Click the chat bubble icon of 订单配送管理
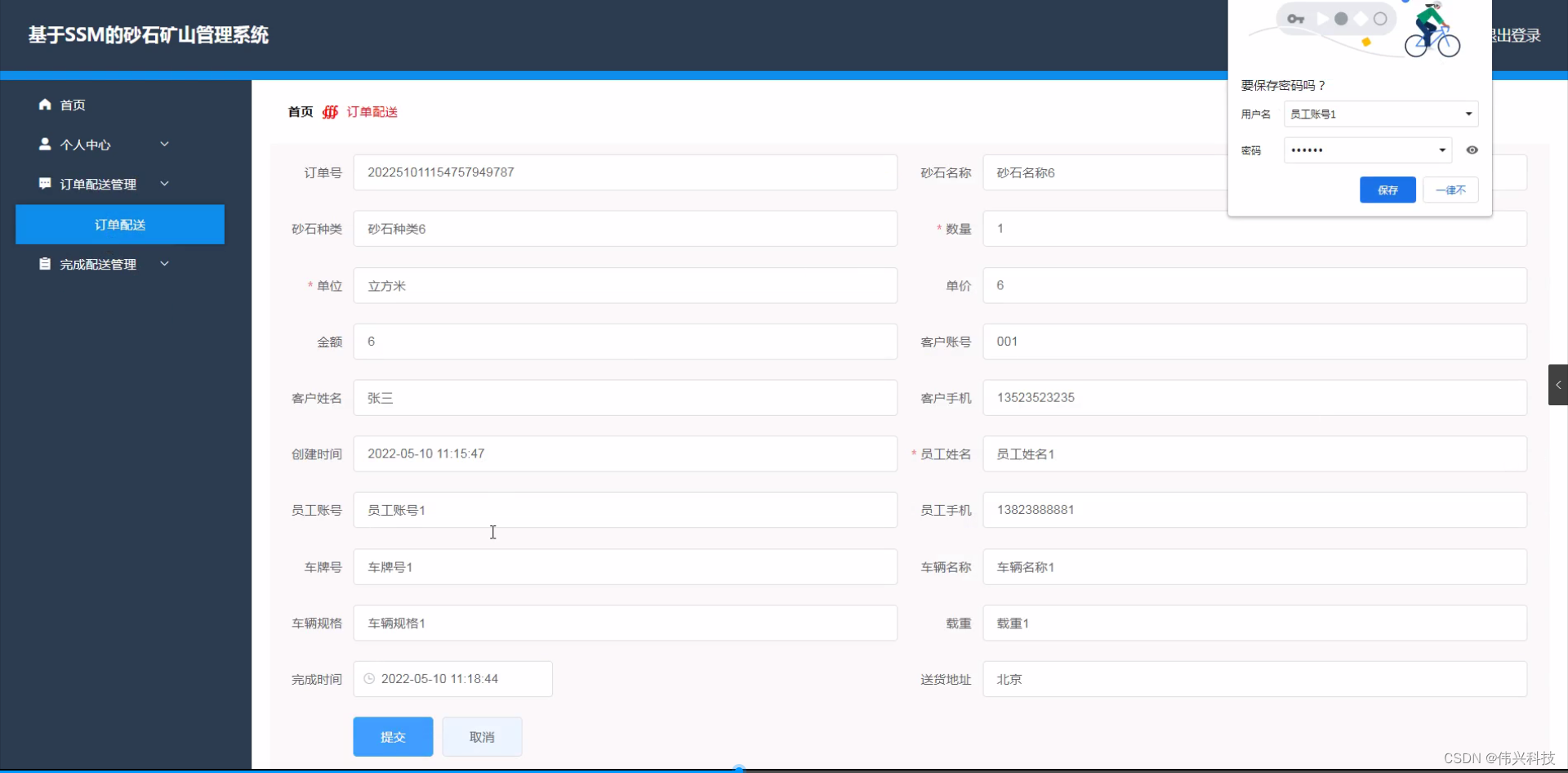The image size is (1568, 773). point(45,183)
